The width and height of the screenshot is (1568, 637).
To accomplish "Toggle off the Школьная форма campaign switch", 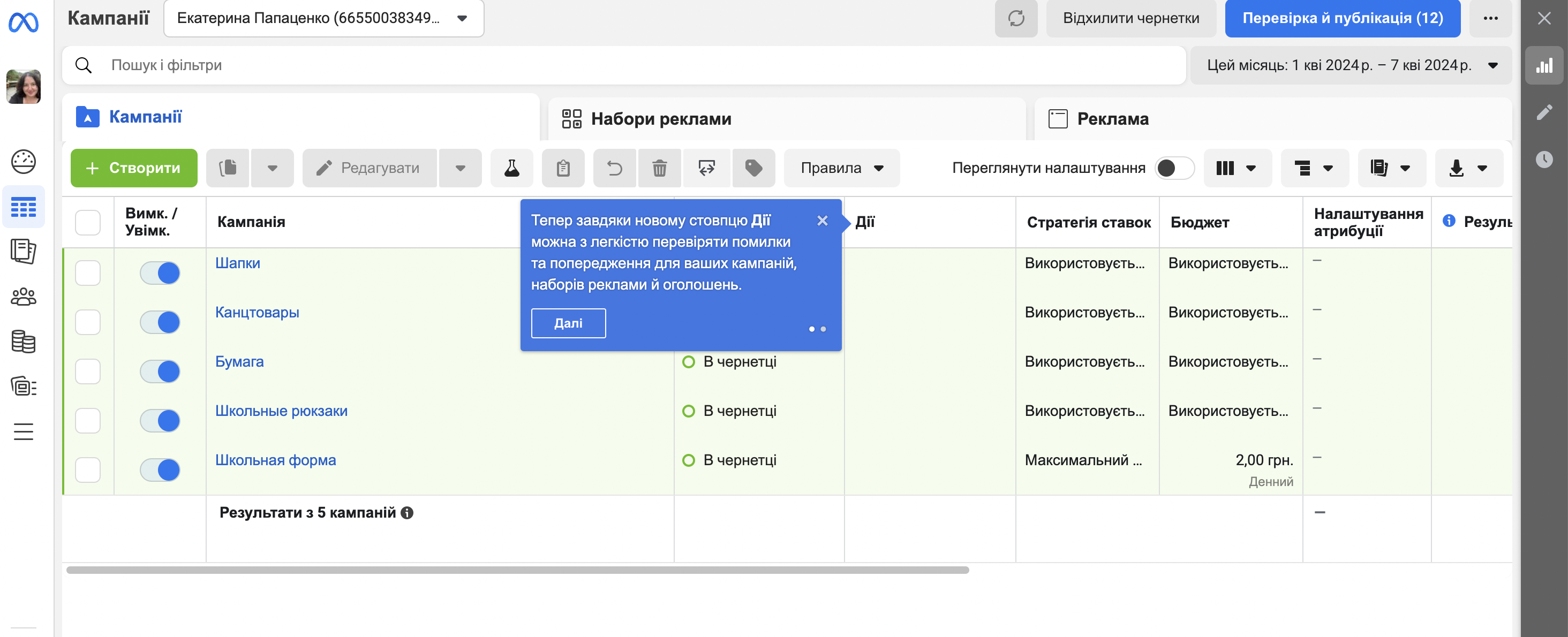I will 160,471.
